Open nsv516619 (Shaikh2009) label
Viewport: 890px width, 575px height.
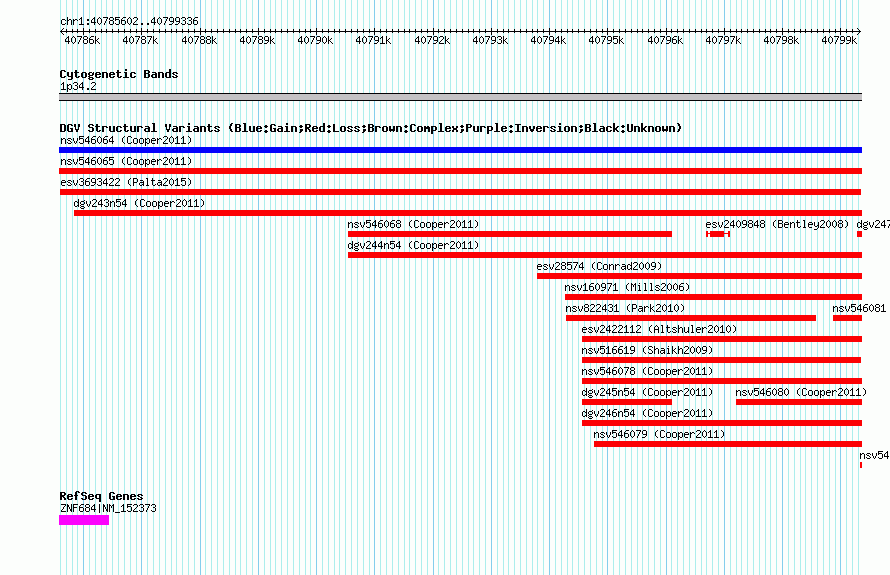(x=647, y=350)
